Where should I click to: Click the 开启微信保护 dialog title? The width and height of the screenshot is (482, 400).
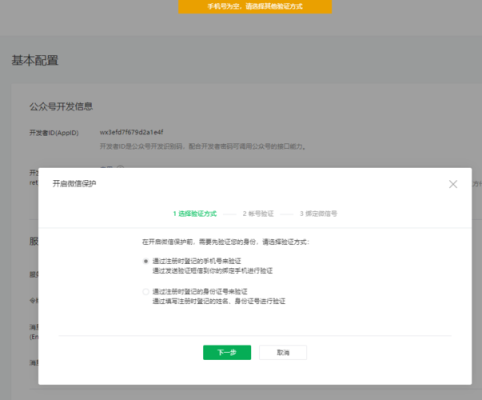pos(74,184)
